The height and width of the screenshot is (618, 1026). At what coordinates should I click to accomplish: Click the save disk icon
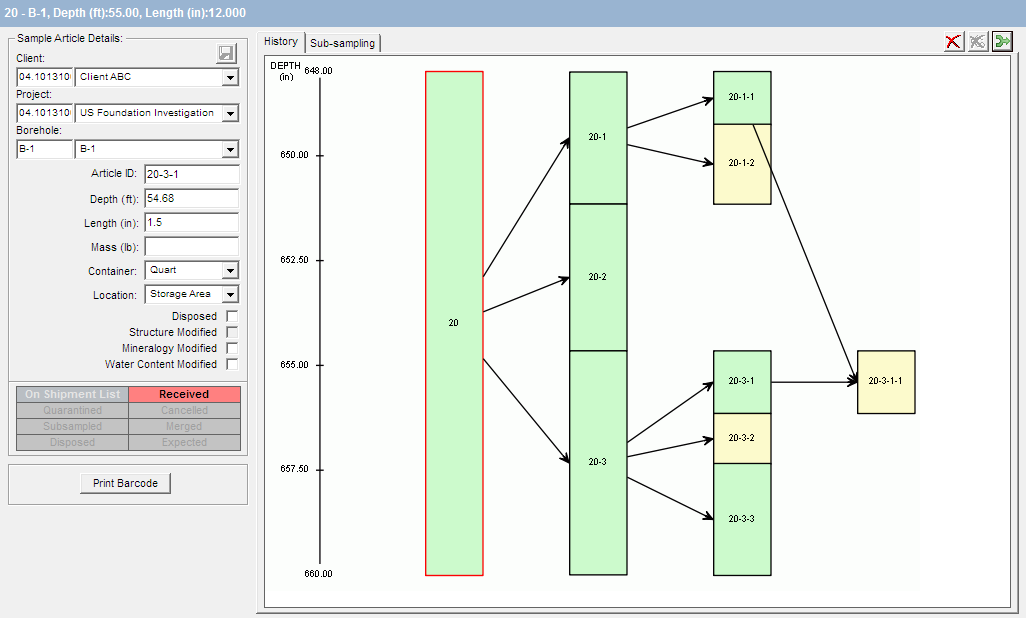pos(226,54)
